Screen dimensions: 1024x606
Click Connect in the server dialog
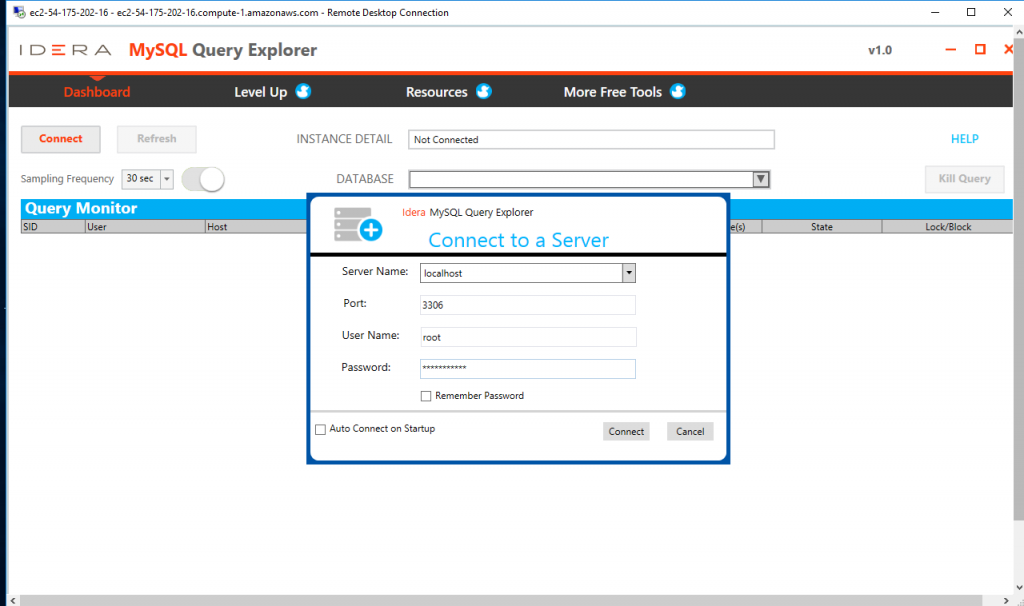coord(626,431)
